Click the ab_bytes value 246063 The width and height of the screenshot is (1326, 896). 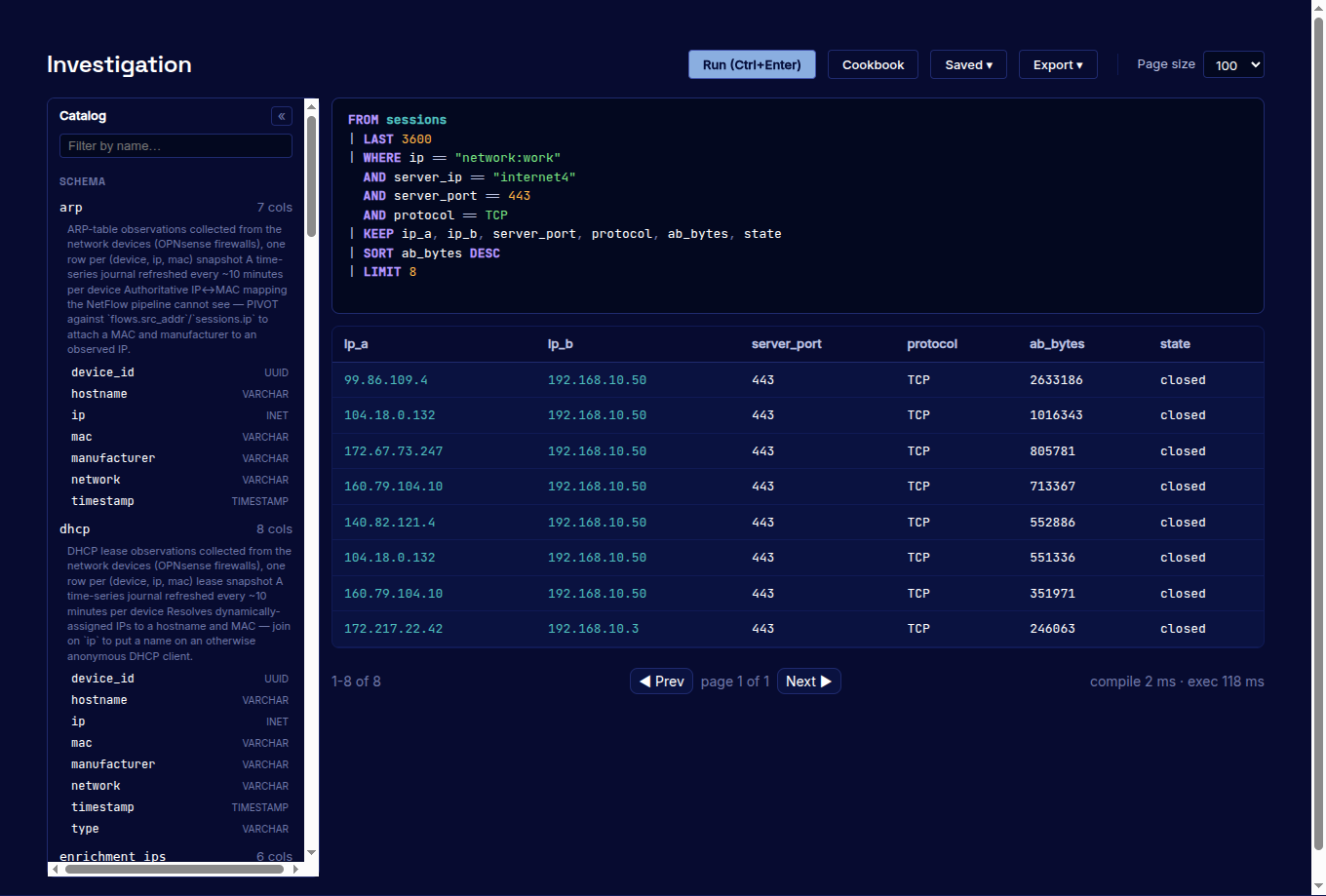(x=1052, y=629)
